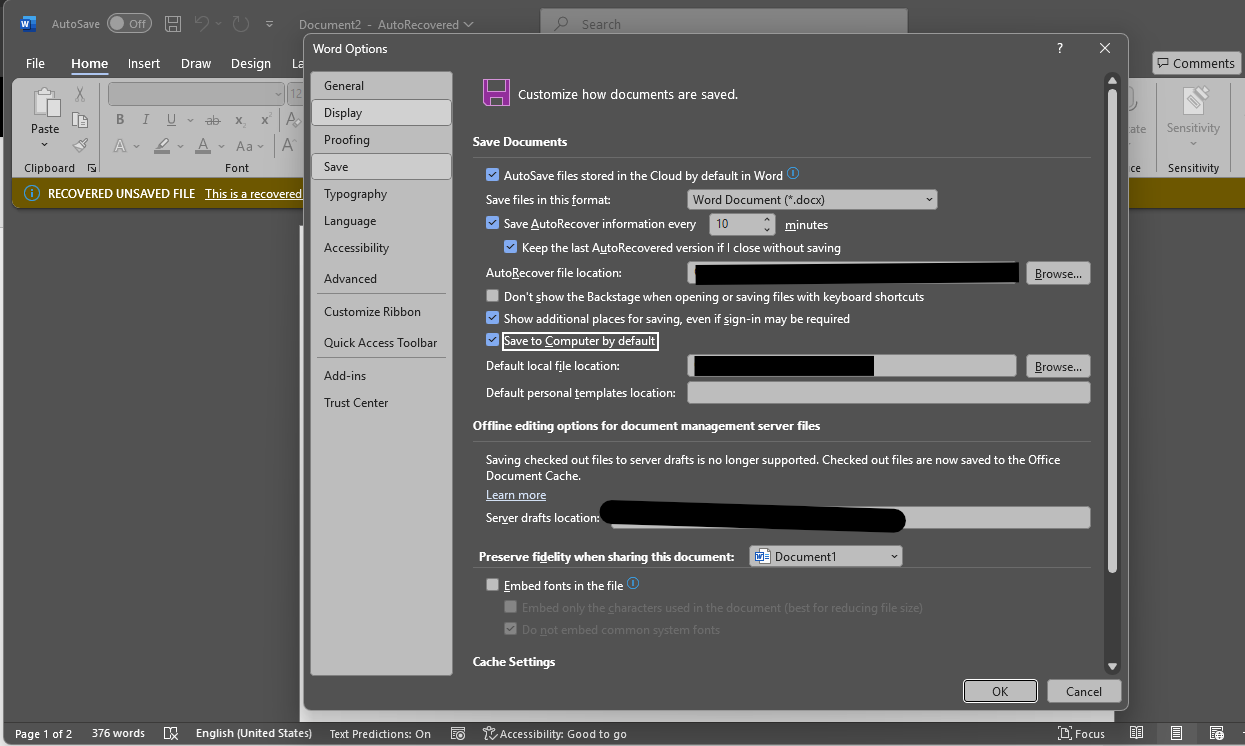Switch to Read Mode in the status bar
Screen dimensions: 1245x746
coord(1137,733)
